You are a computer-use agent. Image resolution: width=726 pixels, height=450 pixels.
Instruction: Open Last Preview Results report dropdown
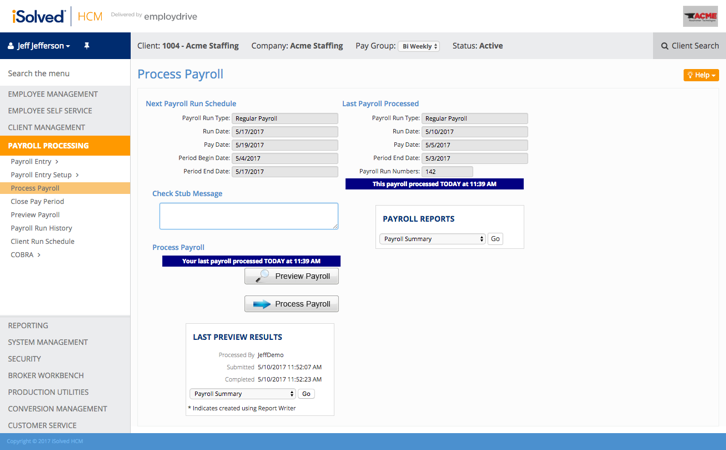pyautogui.click(x=242, y=394)
